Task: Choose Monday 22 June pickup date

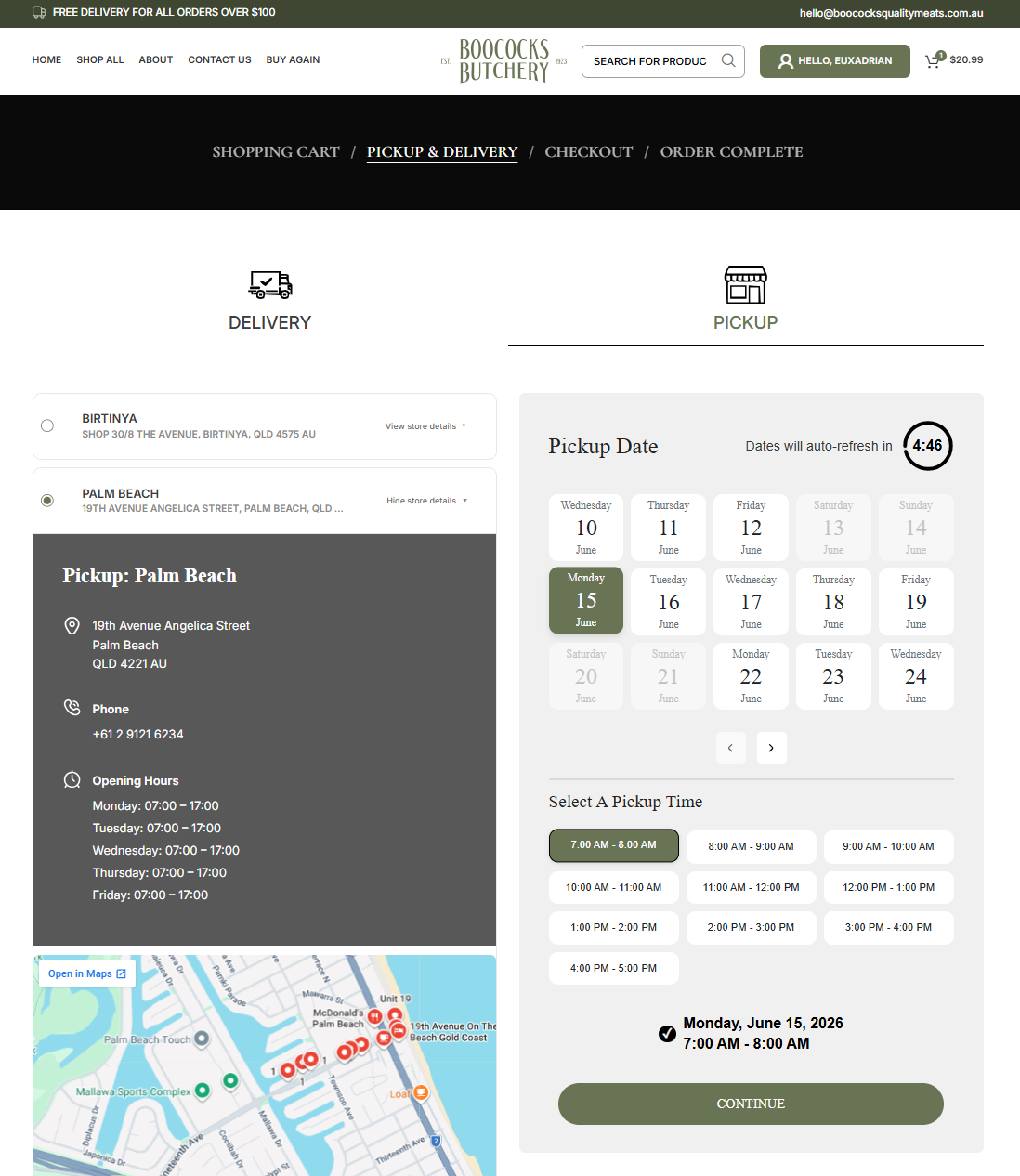Action: [752, 676]
